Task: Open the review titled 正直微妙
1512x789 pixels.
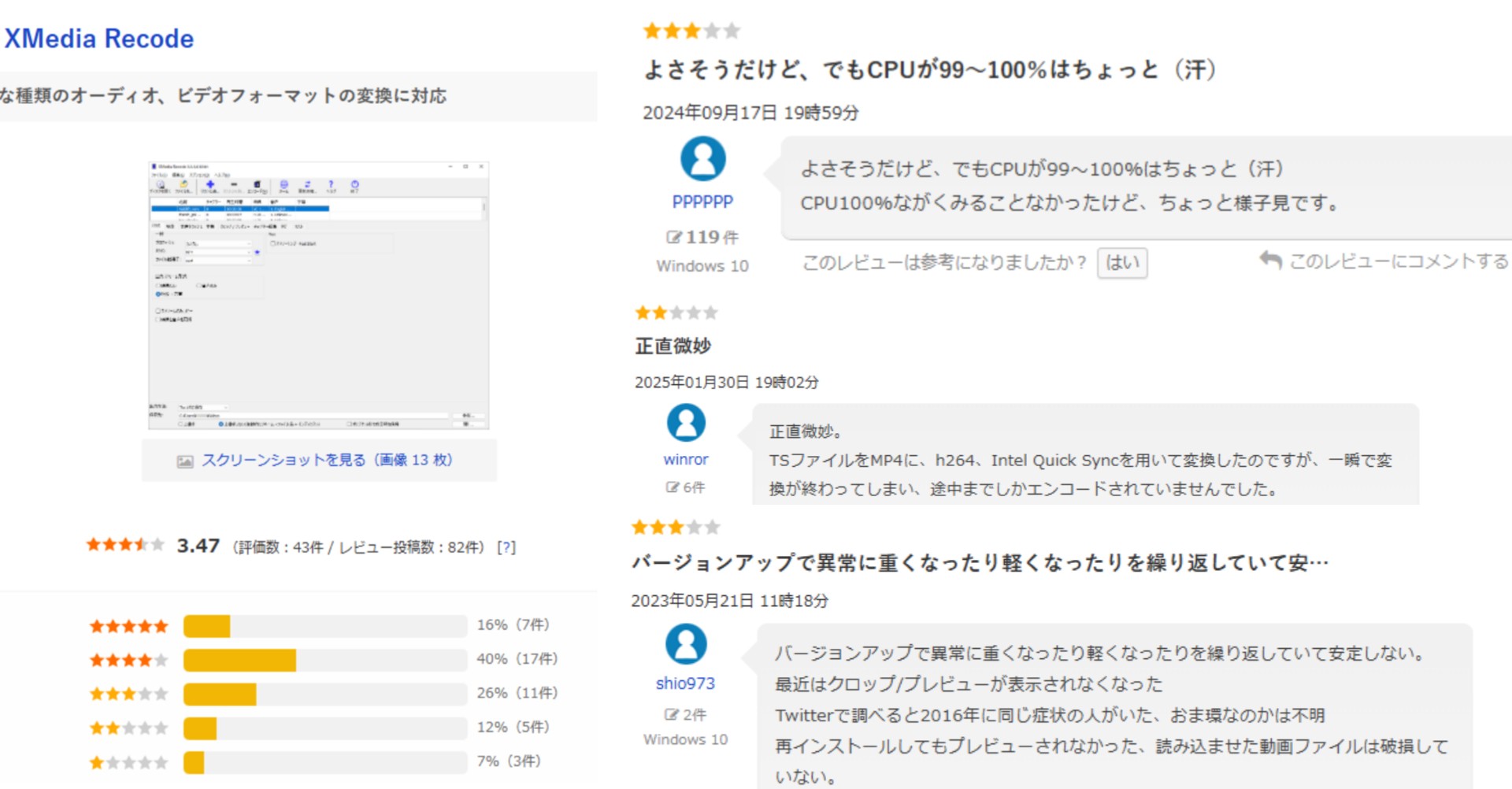Action: pyautogui.click(x=673, y=346)
